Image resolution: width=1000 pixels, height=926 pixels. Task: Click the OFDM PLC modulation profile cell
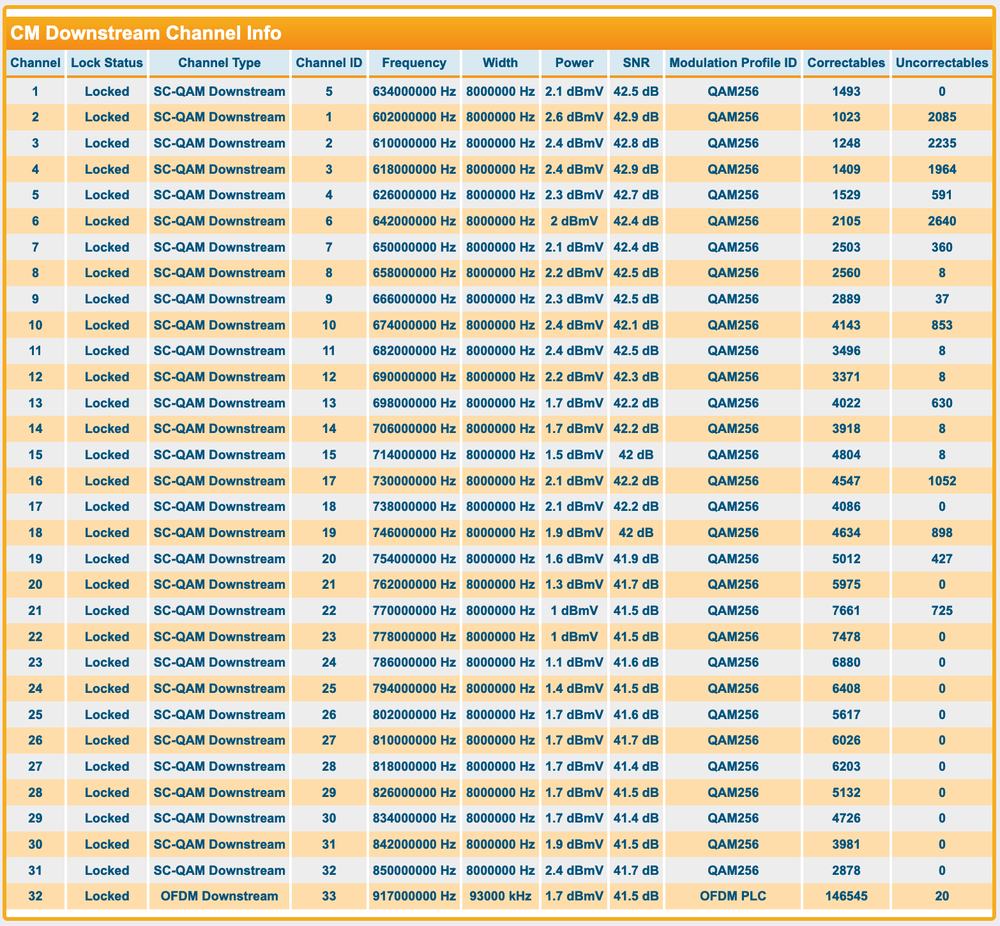tap(732, 896)
